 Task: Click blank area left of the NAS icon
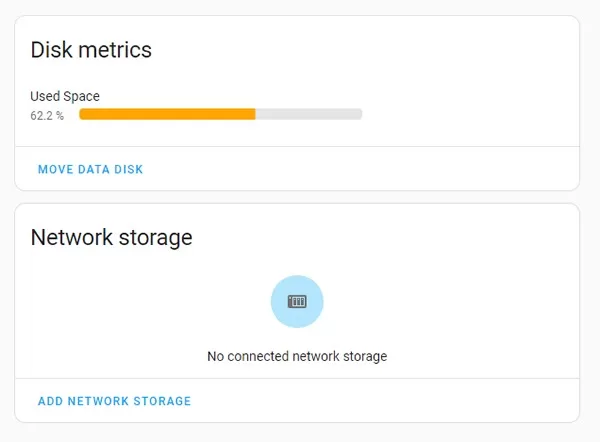pos(149,302)
